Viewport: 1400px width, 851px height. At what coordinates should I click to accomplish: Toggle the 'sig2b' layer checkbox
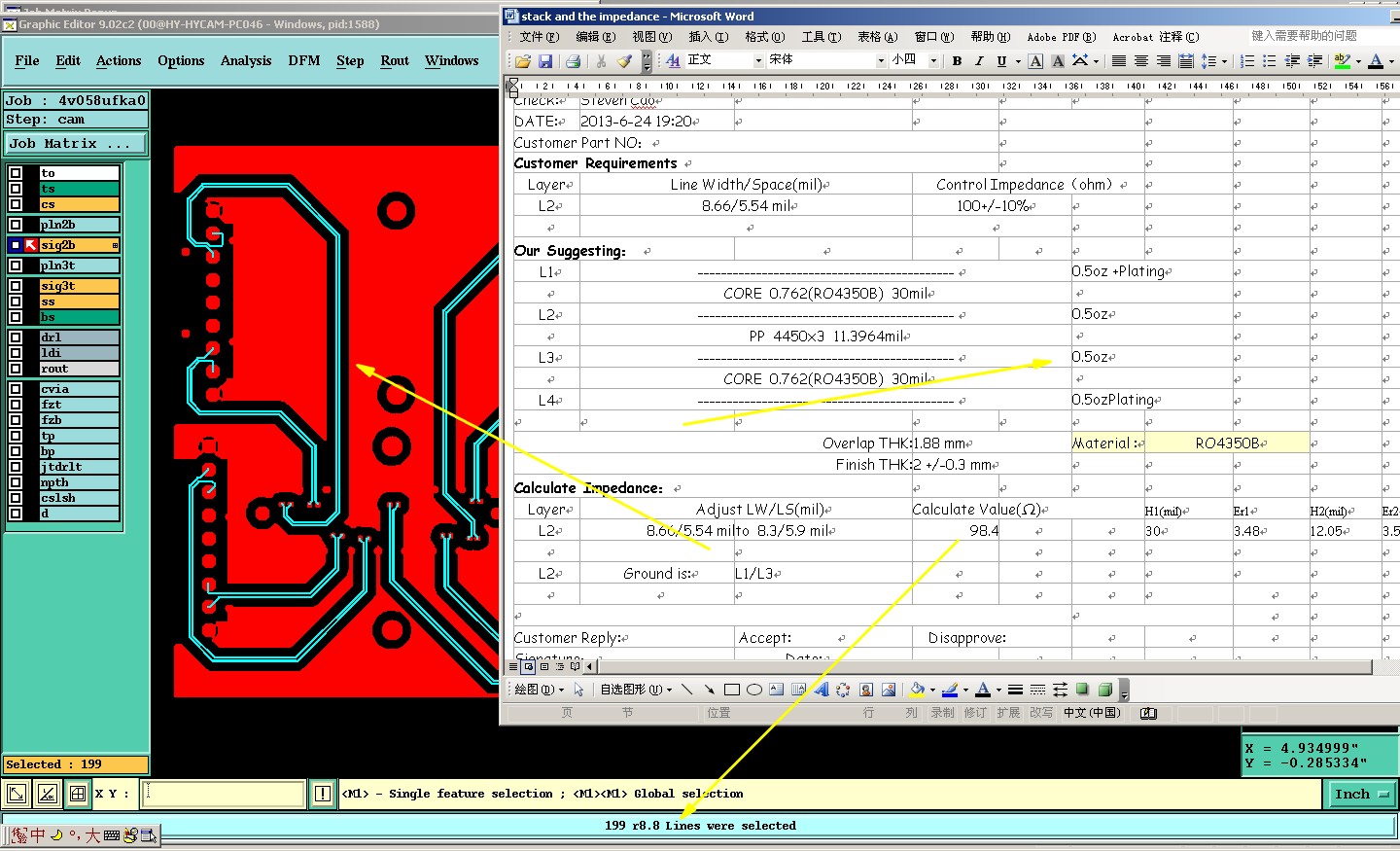click(16, 245)
